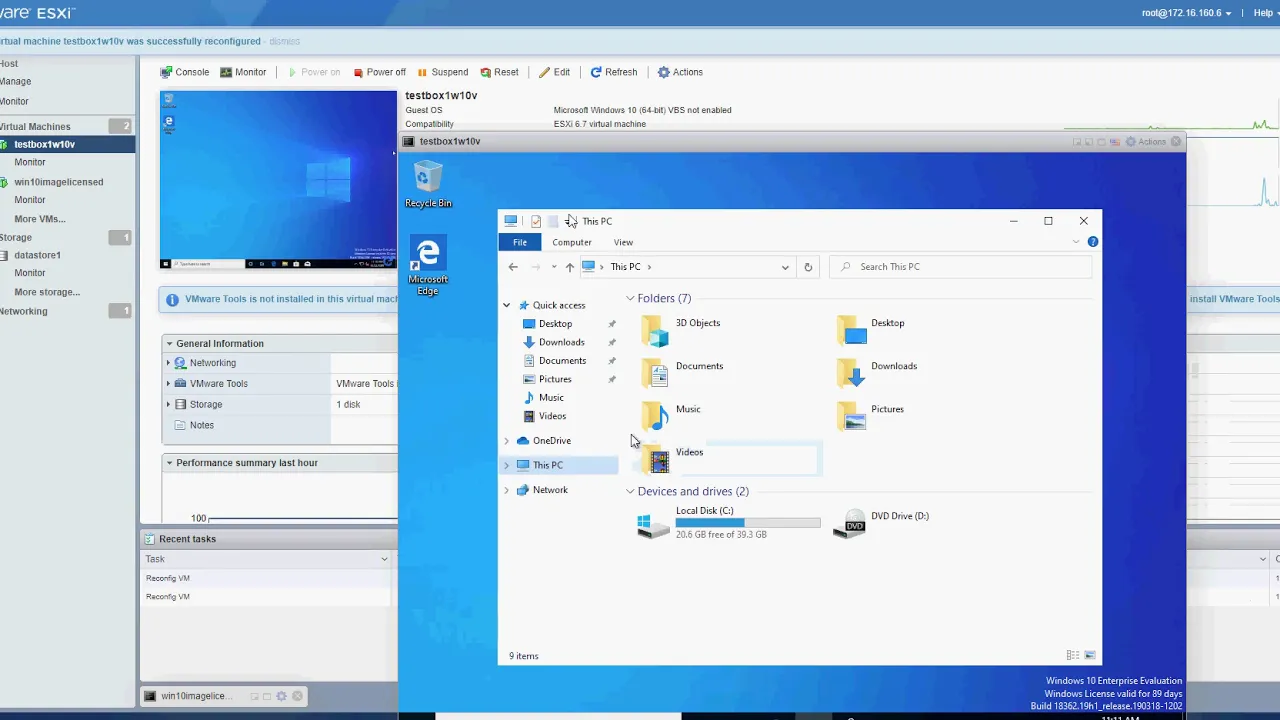
Task: Click Properties quick access toolbar icon
Action: 536,221
